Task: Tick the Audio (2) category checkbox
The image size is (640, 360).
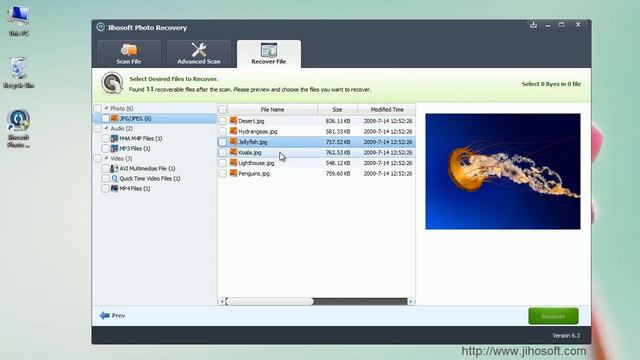Action: coord(98,129)
